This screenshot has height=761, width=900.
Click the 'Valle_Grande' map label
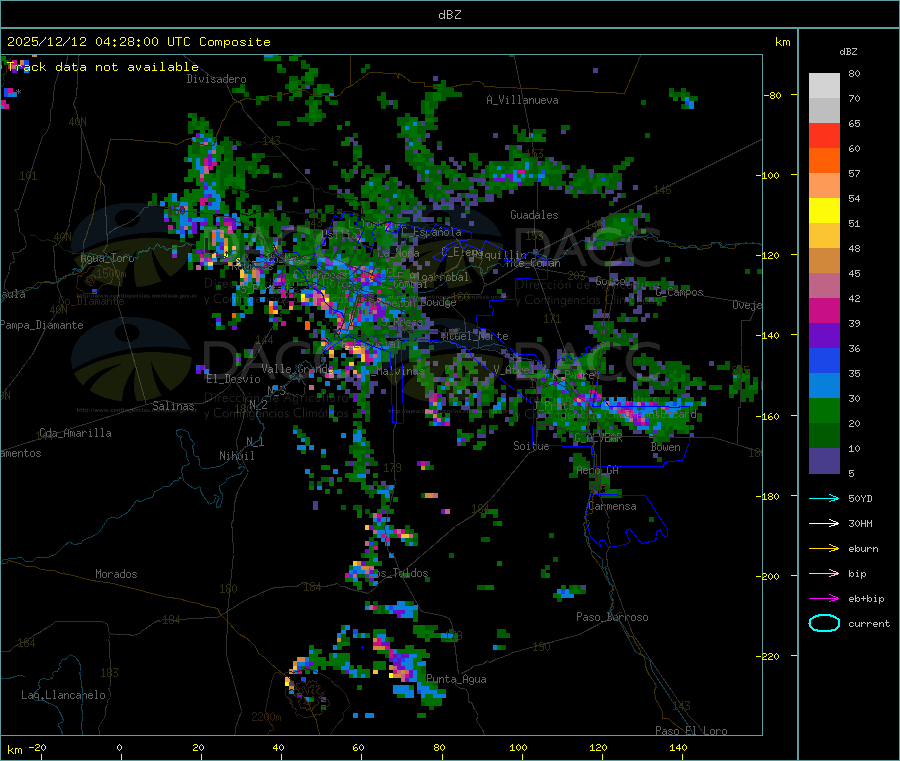[x=297, y=368]
